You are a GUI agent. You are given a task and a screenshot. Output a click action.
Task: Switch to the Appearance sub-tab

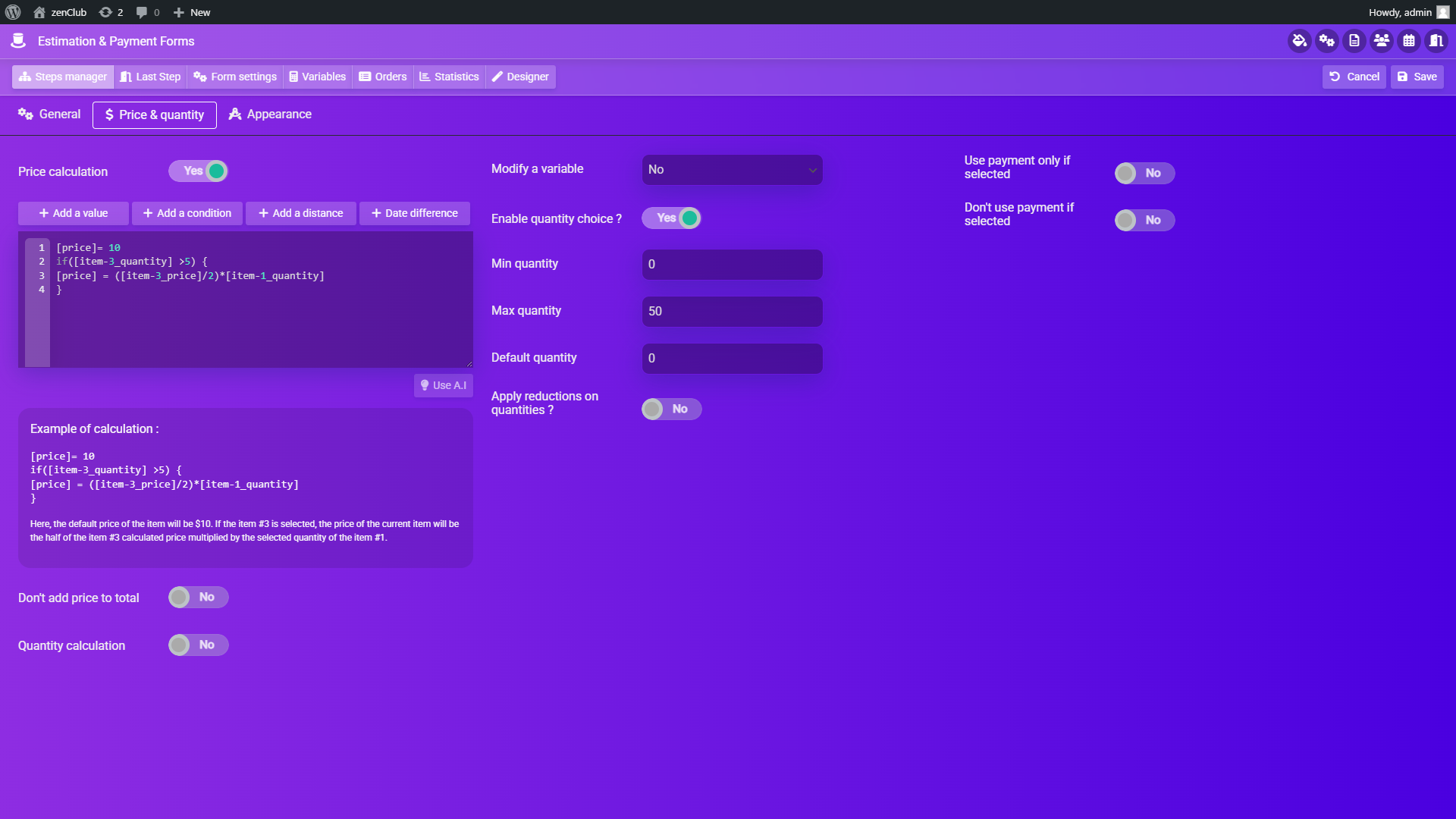coord(270,115)
